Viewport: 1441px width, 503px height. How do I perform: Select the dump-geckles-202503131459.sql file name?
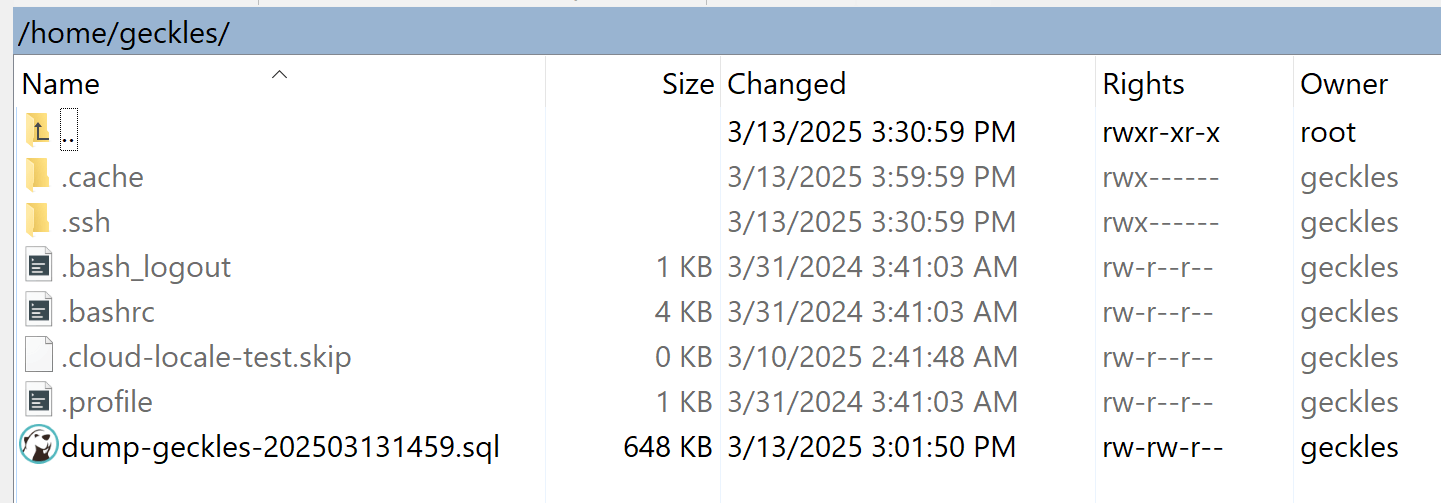tap(280, 447)
